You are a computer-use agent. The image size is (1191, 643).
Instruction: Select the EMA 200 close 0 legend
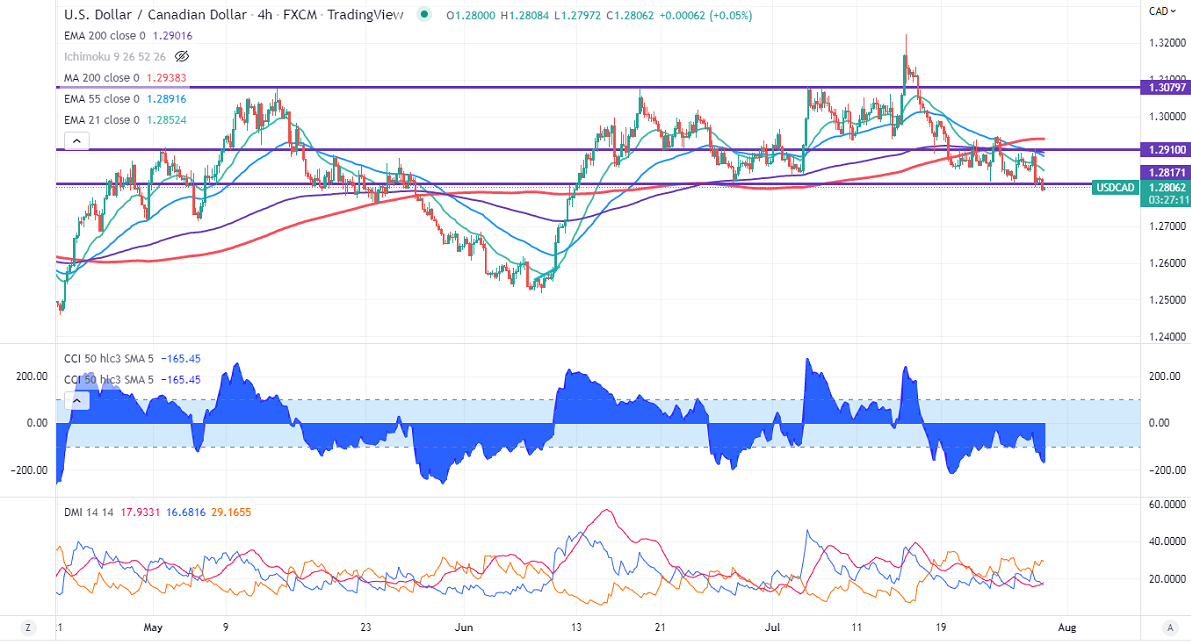click(104, 36)
